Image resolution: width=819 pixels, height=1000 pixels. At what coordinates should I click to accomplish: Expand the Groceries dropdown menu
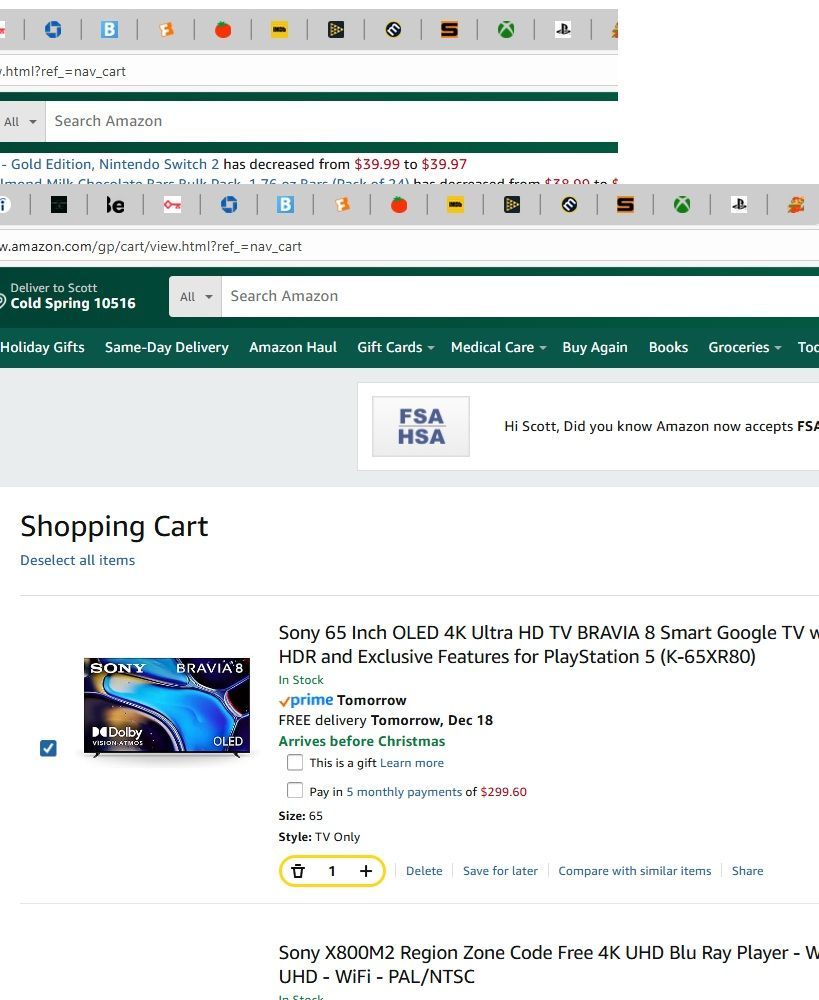pos(744,348)
